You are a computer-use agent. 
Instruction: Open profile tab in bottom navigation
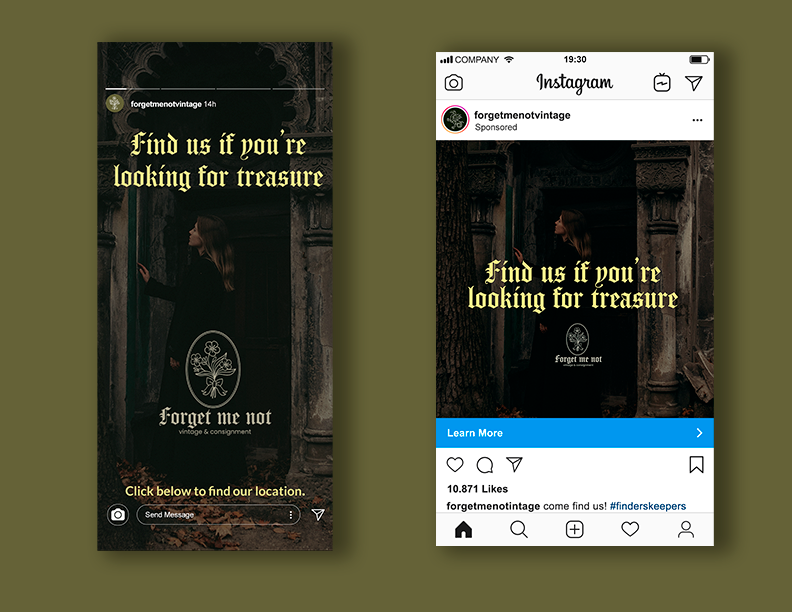coord(685,529)
